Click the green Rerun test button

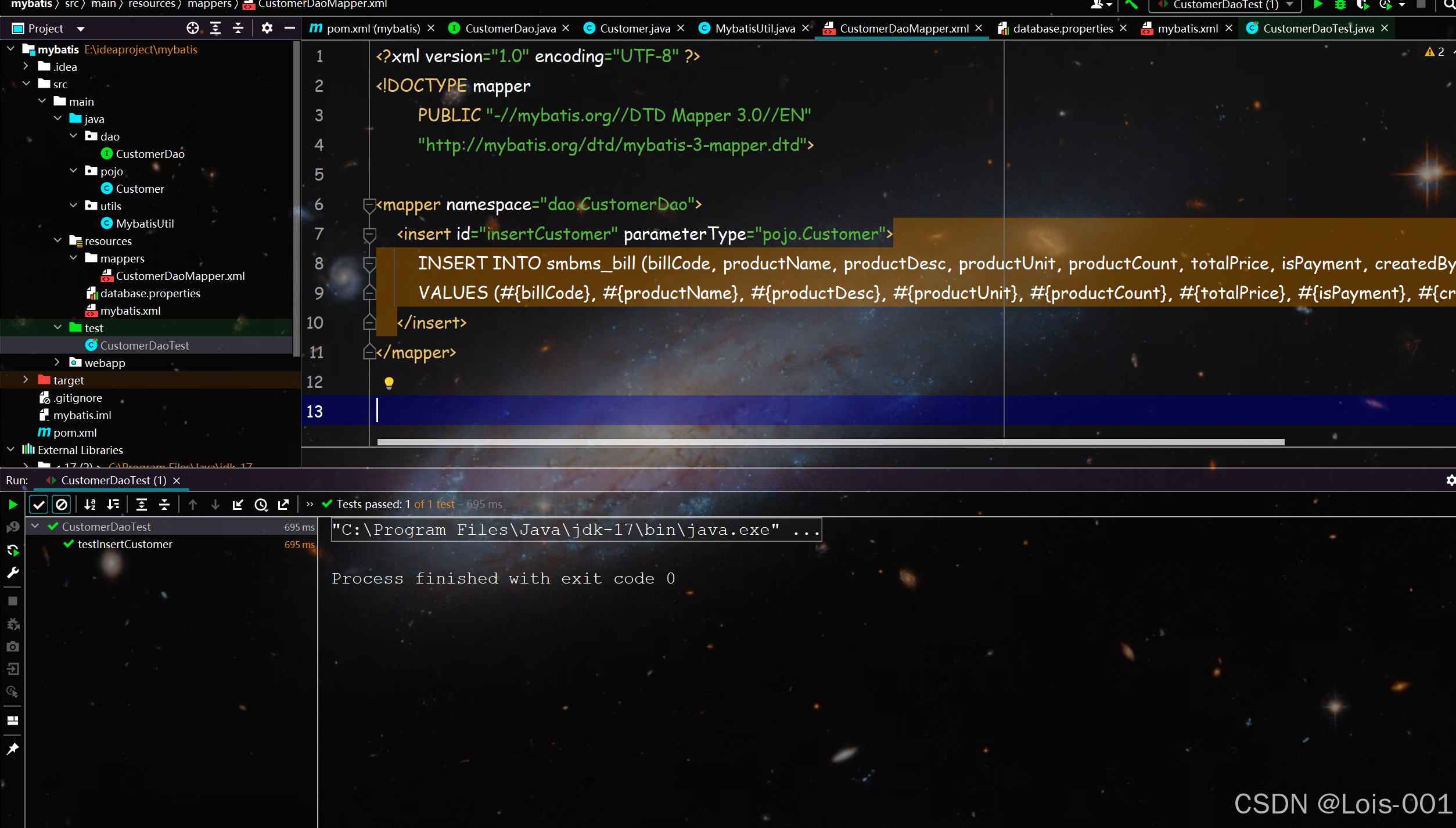pos(12,505)
